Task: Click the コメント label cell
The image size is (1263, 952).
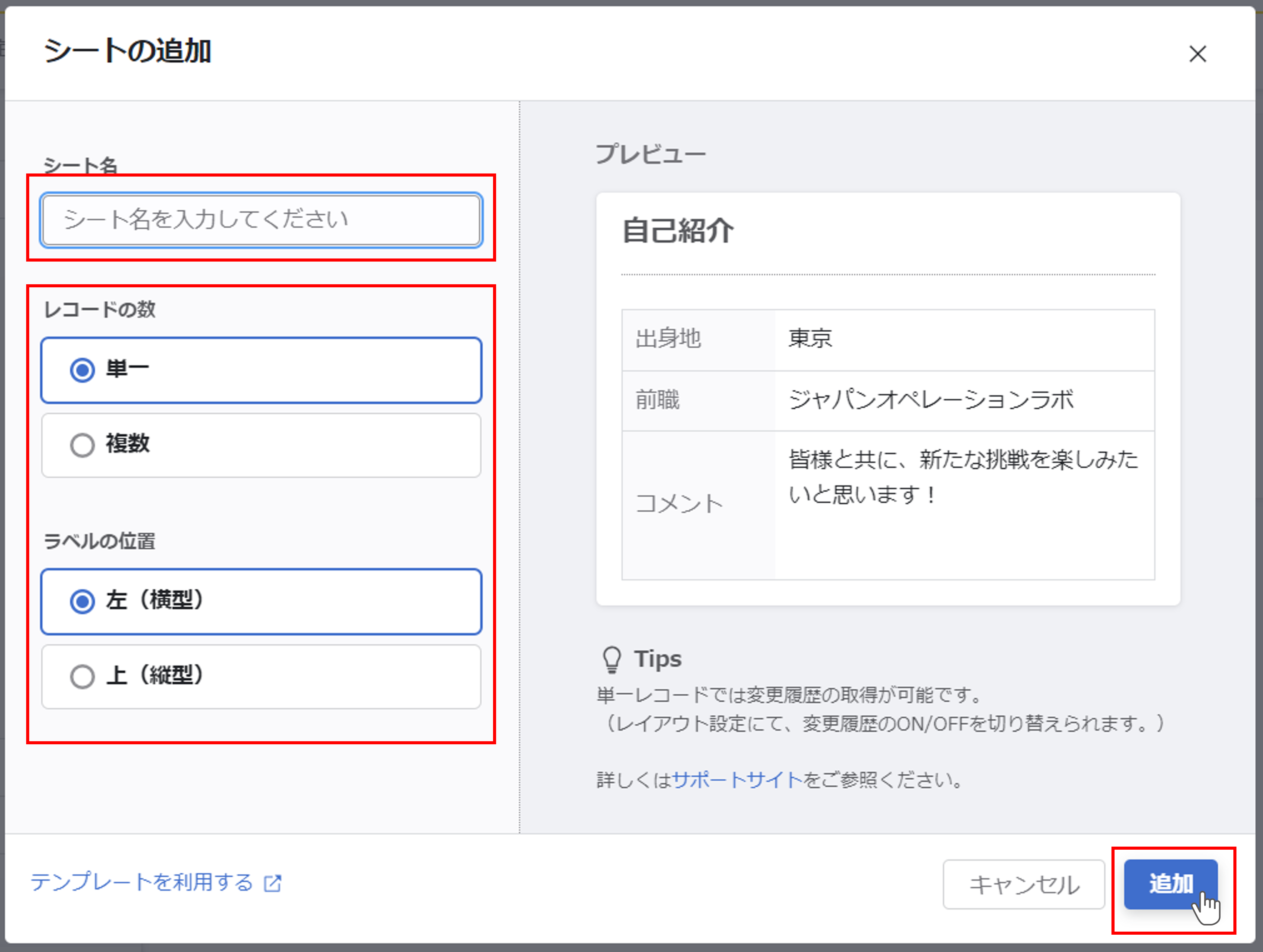Action: (x=680, y=504)
